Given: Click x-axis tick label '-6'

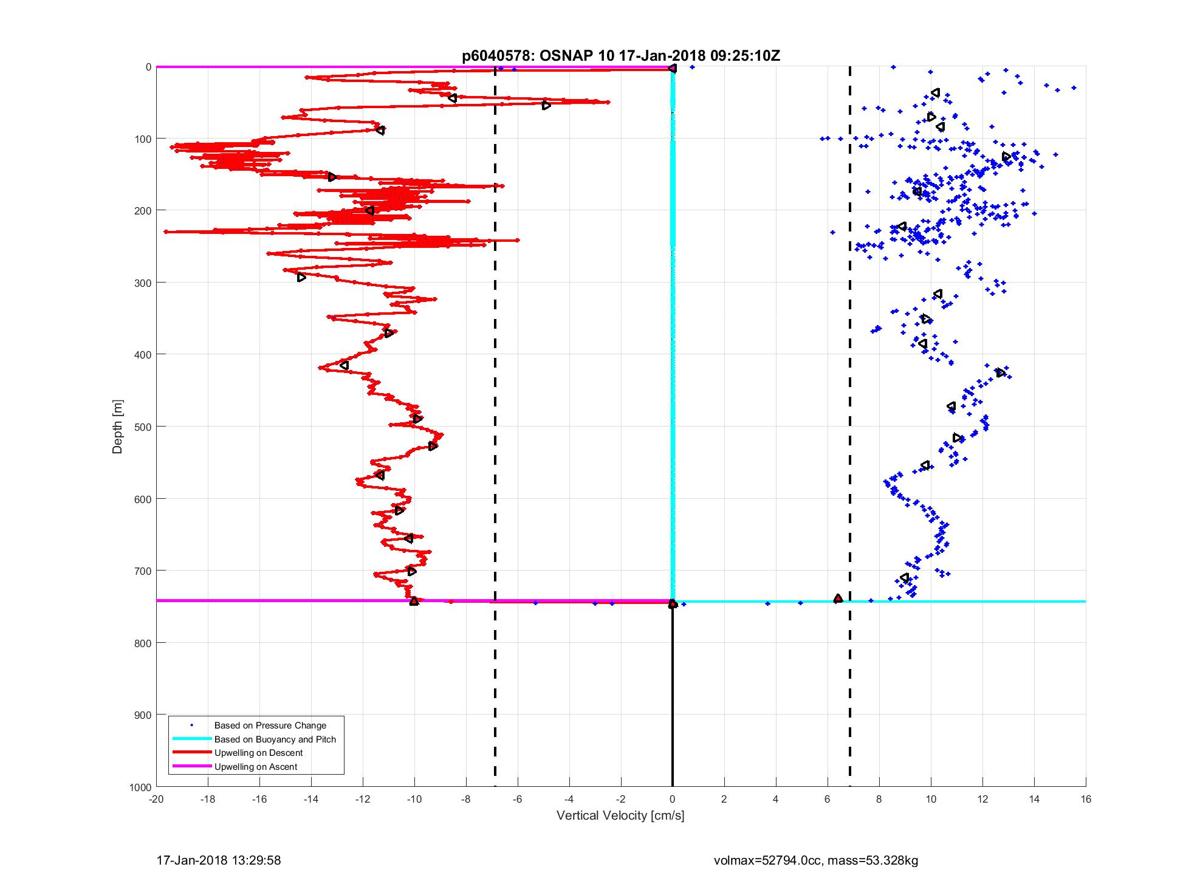Looking at the screenshot, I should coord(518,800).
